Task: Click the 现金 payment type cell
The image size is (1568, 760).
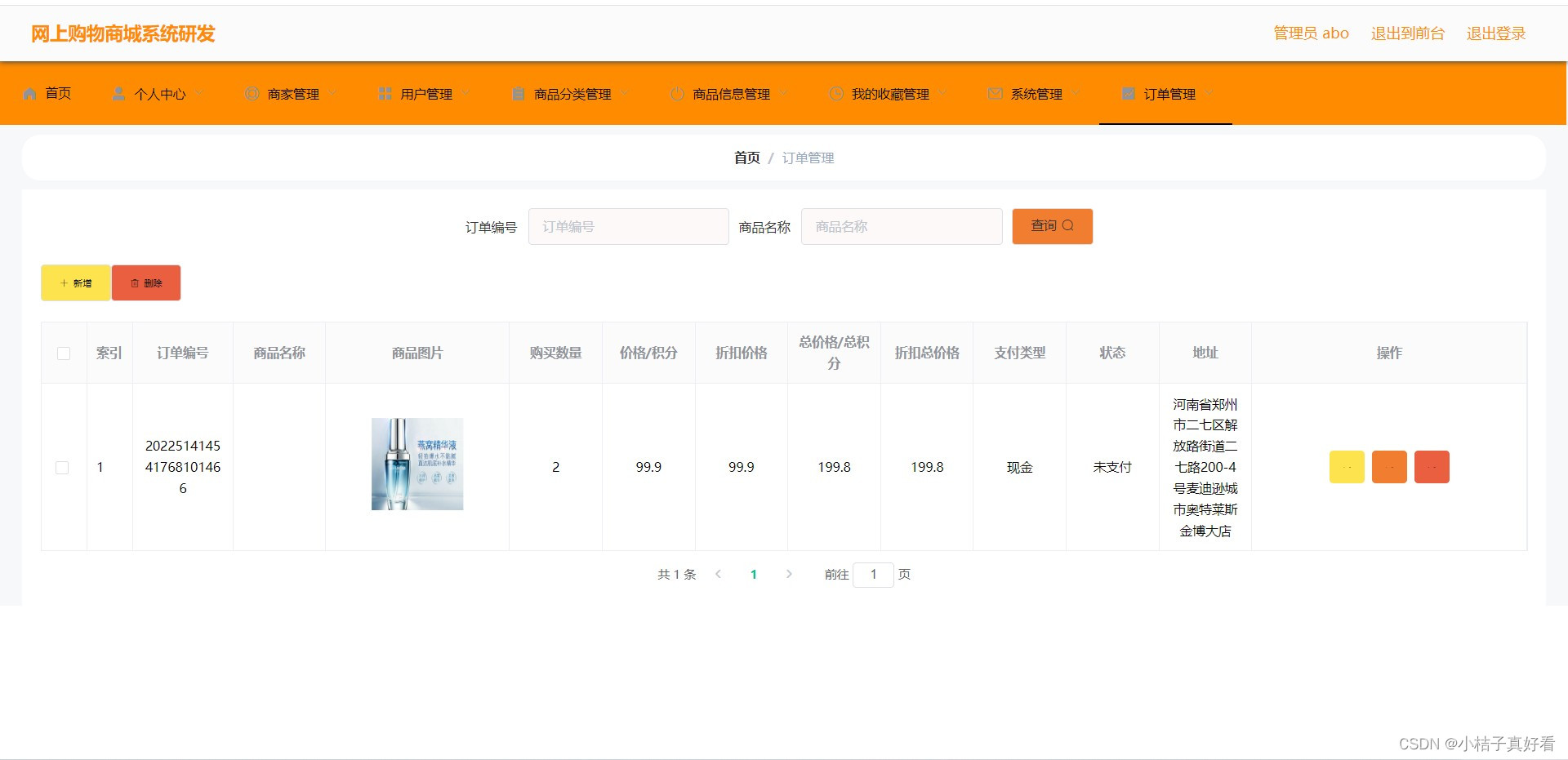Action: tap(1020, 467)
